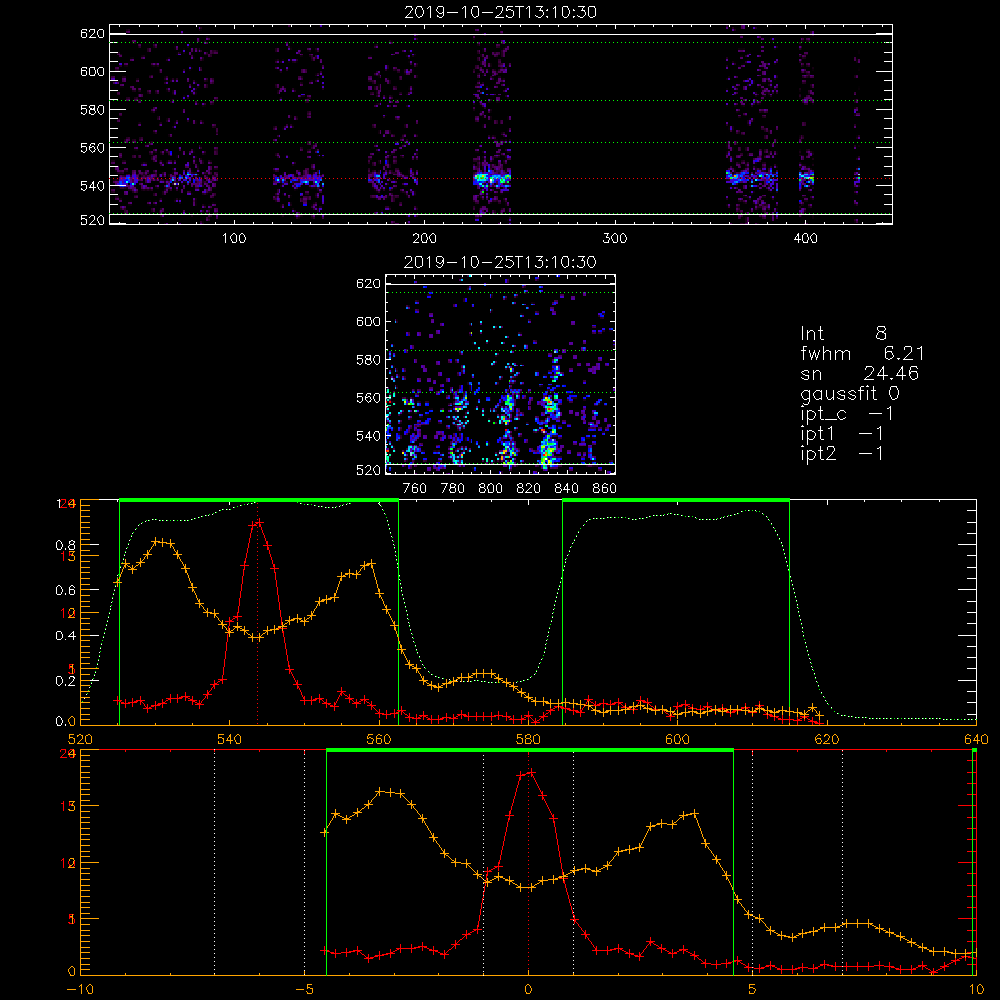Click the red curve peak in the bottom plot
This screenshot has width=1000, height=1000.
click(x=530, y=772)
